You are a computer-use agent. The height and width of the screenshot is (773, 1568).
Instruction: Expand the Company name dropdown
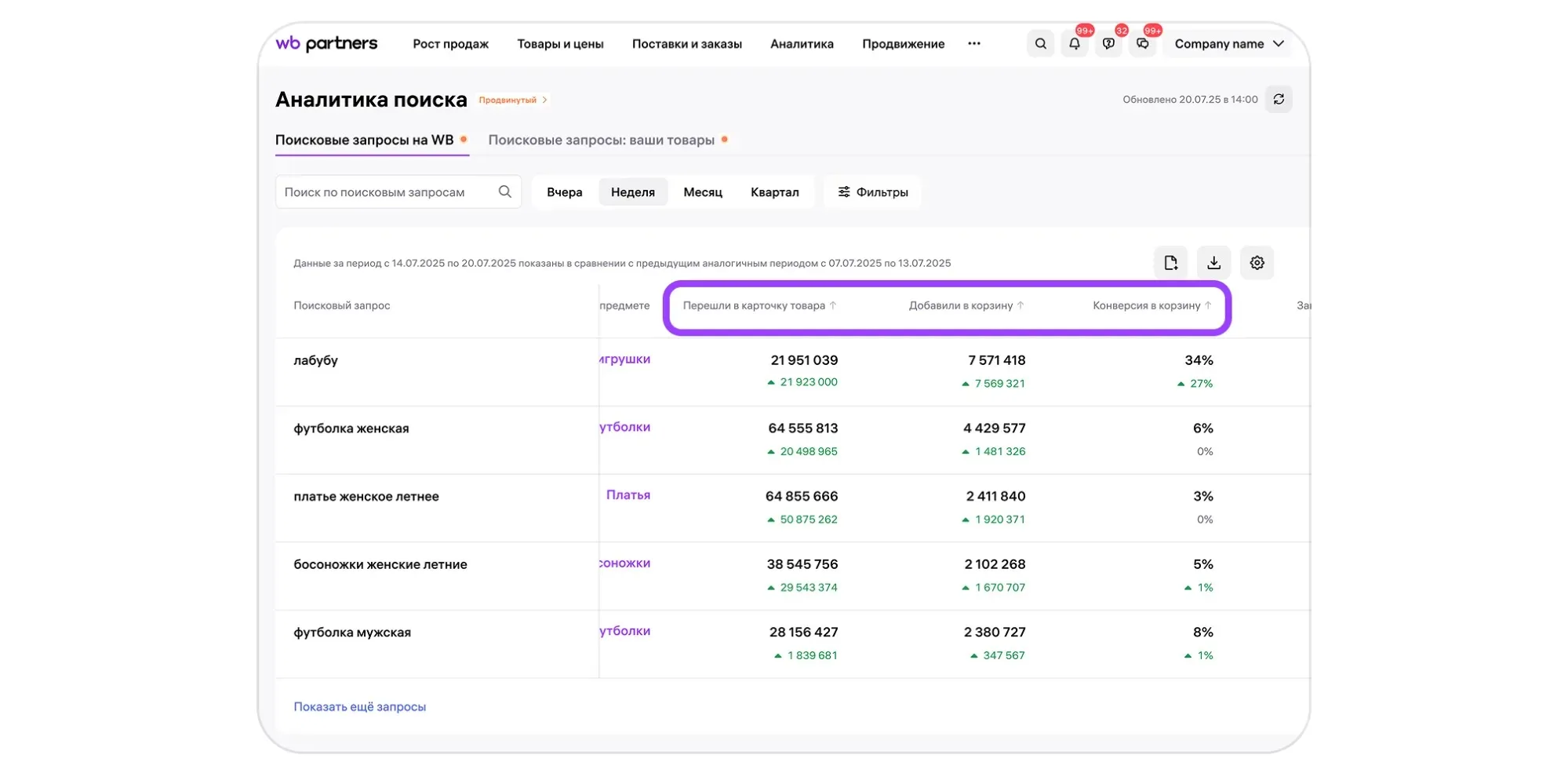[1228, 44]
